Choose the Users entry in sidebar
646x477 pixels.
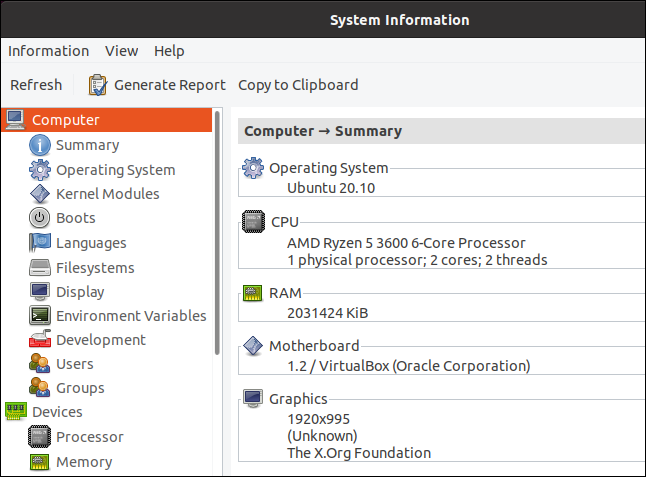tap(75, 364)
